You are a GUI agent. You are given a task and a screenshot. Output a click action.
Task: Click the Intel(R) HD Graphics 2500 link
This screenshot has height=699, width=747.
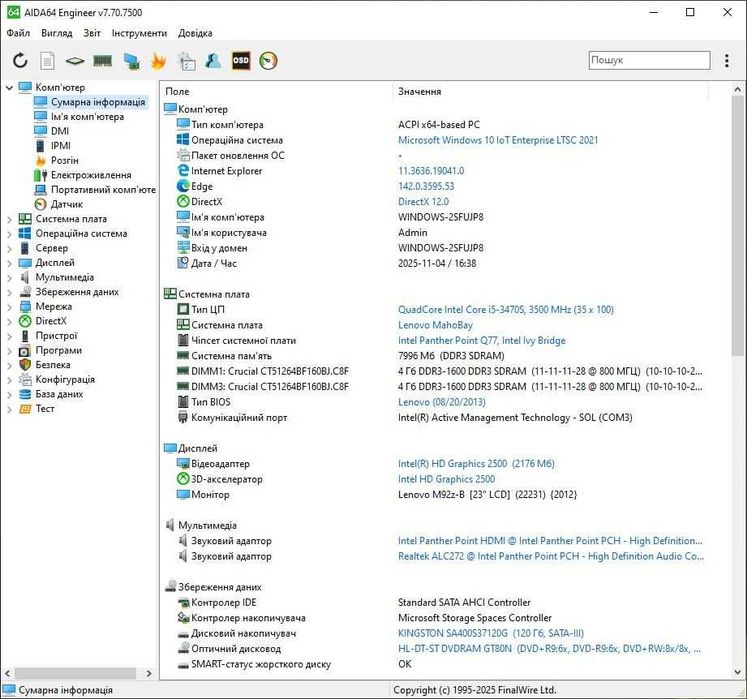[x=476, y=464]
